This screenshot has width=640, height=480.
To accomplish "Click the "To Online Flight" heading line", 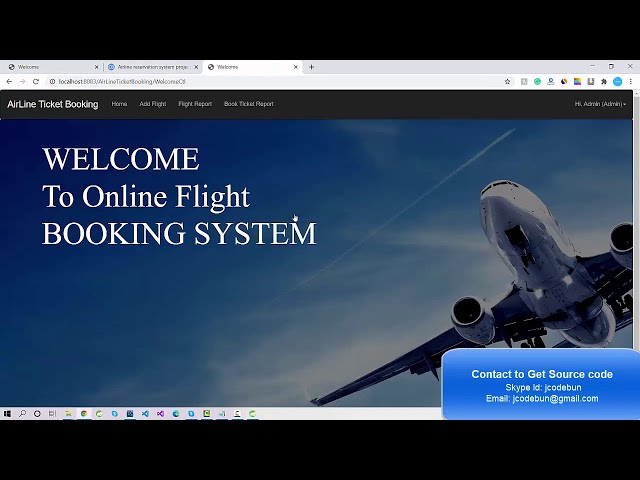I will pos(146,197).
